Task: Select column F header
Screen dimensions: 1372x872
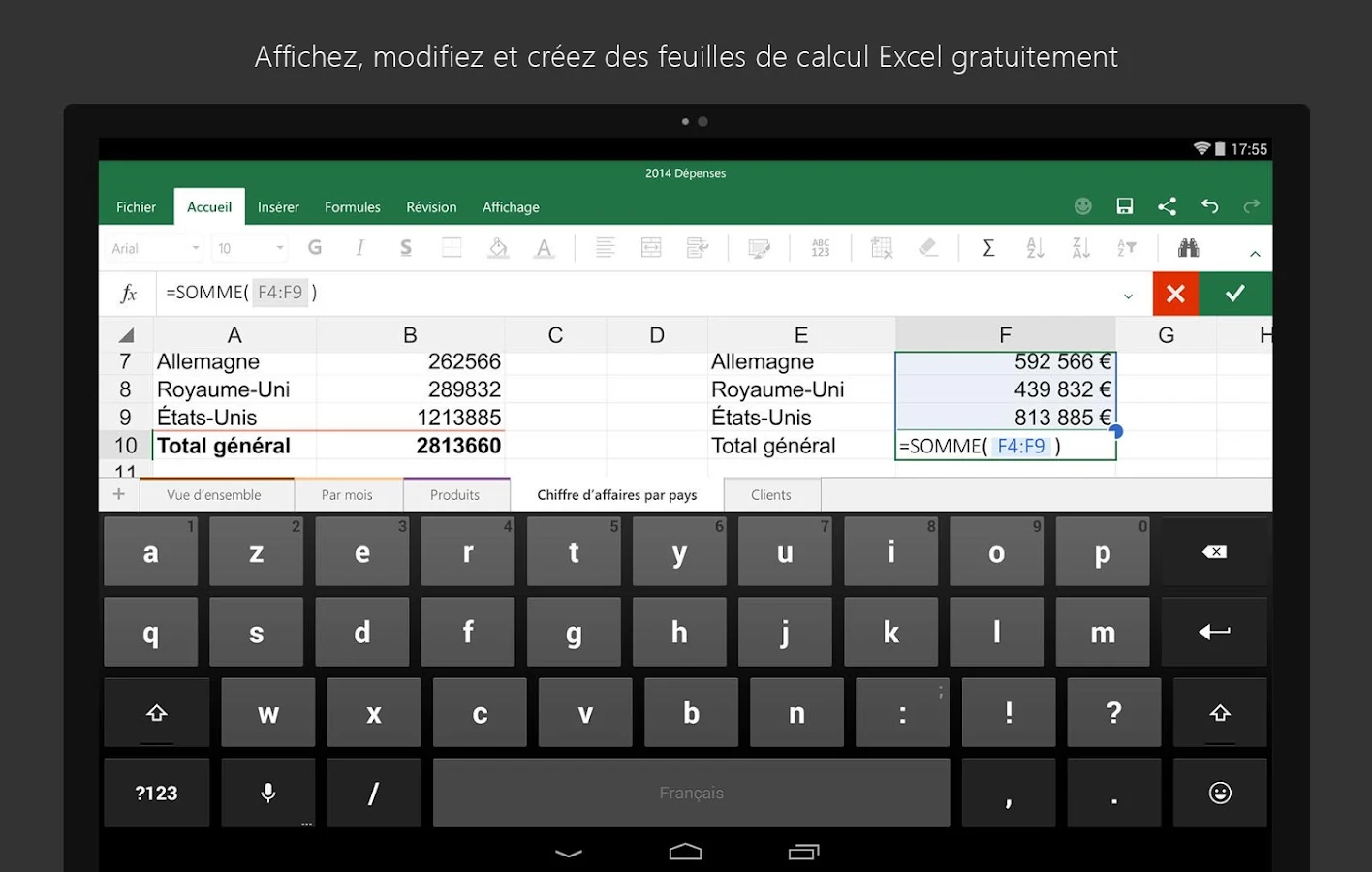Action: coord(1005,335)
